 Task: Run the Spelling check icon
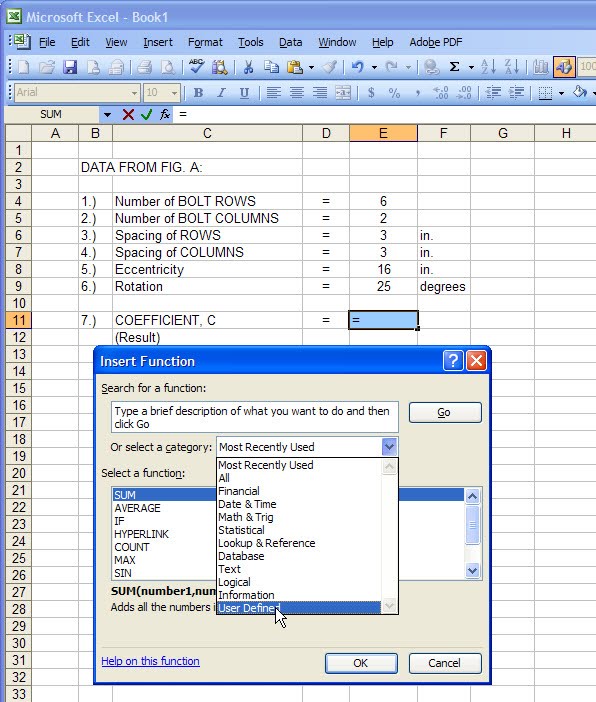click(x=196, y=66)
